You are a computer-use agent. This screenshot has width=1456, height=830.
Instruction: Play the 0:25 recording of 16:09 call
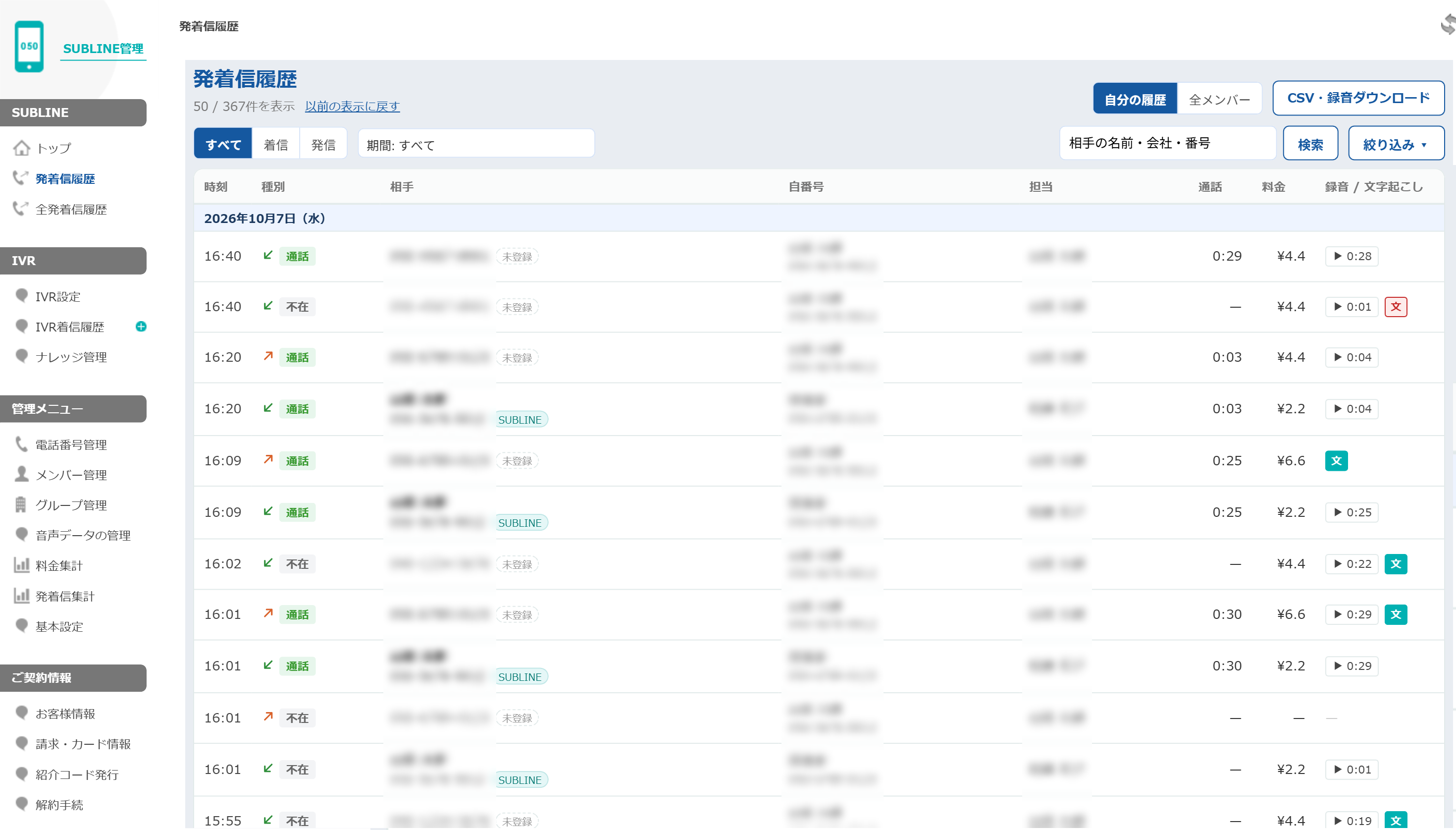[x=1352, y=512]
